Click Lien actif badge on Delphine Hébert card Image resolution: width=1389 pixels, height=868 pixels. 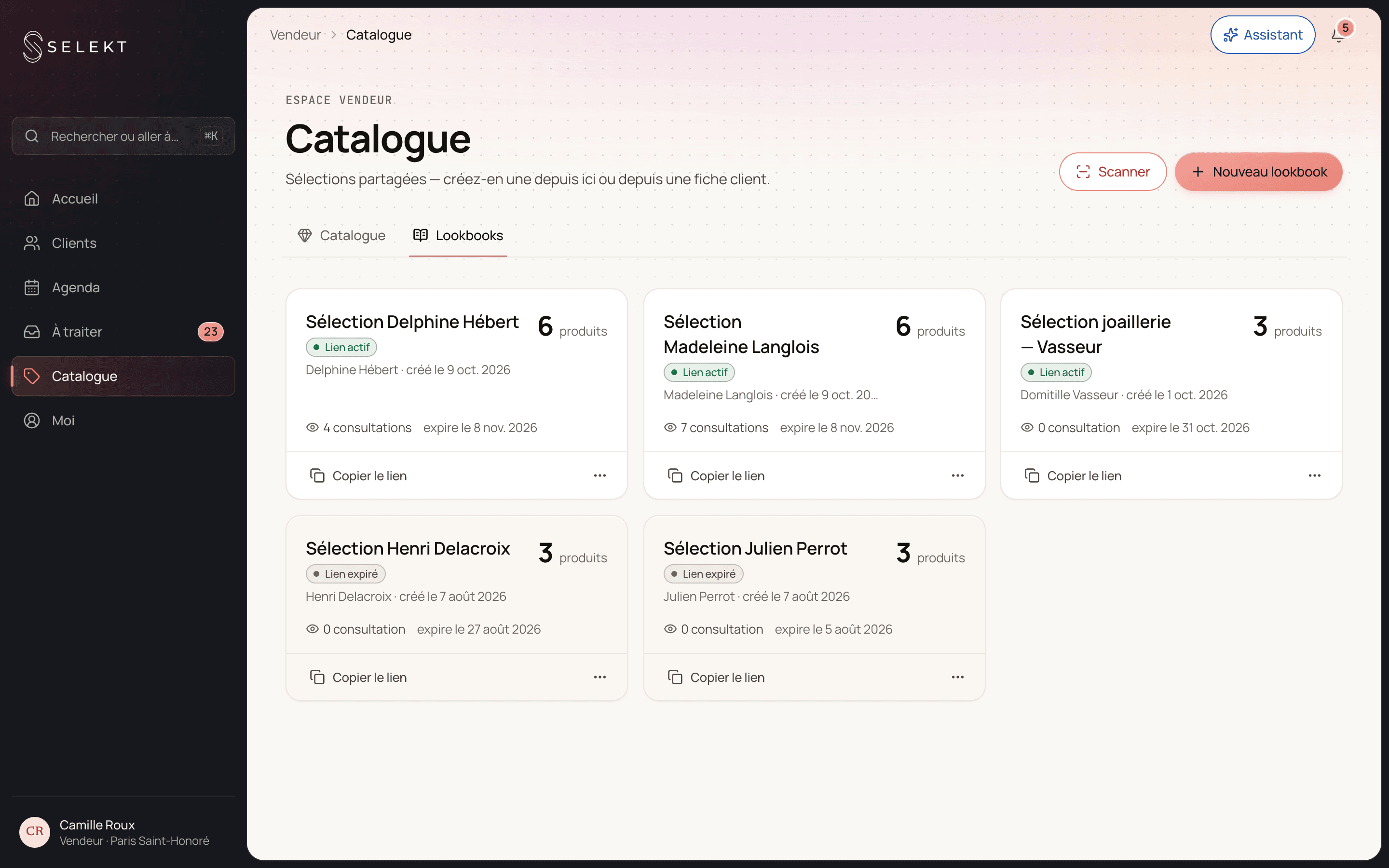(x=341, y=347)
